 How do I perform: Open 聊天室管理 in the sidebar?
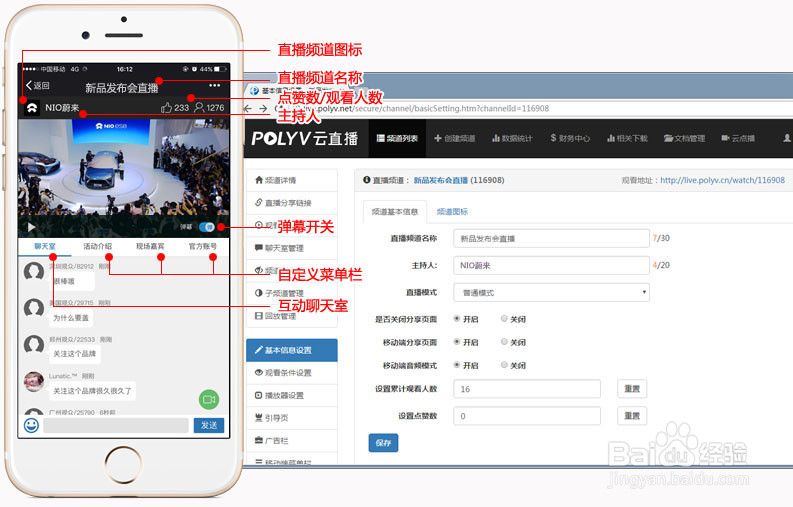[x=292, y=248]
